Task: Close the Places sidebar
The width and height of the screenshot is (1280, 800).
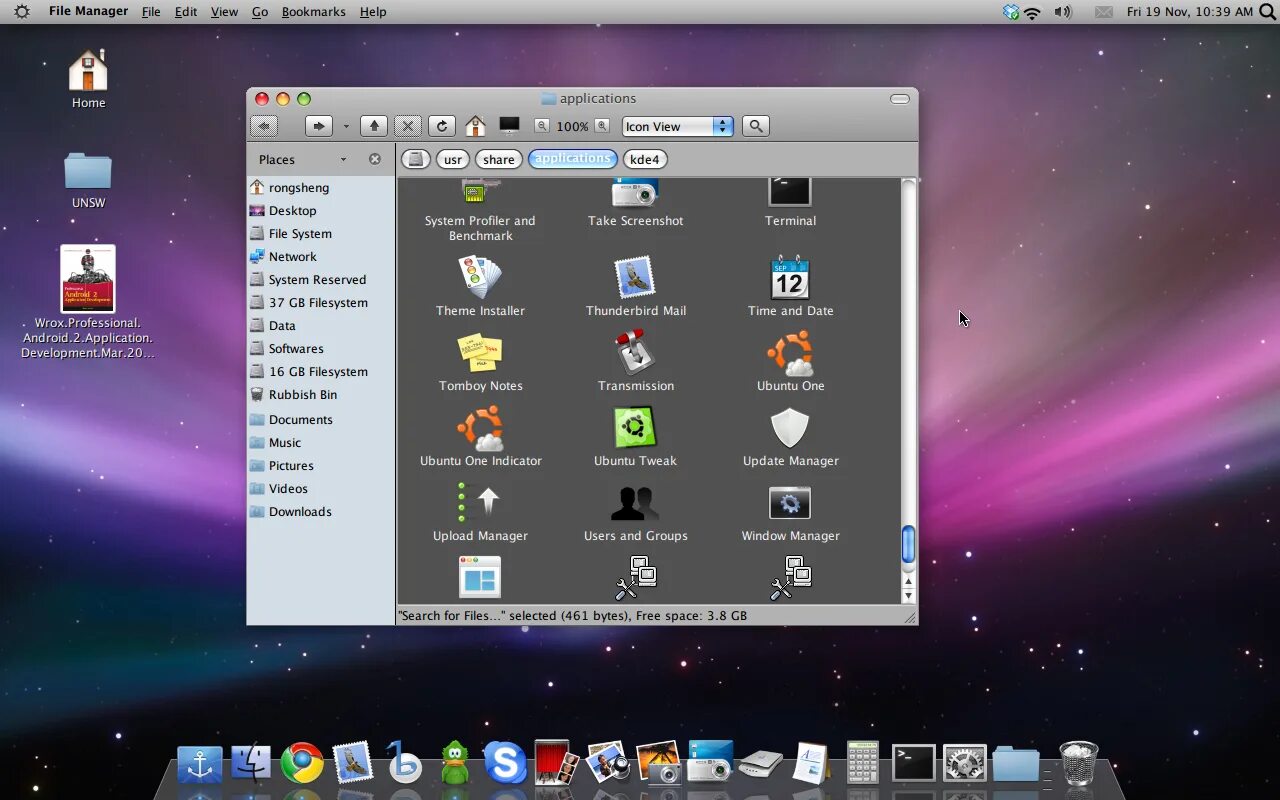Action: tap(375, 159)
